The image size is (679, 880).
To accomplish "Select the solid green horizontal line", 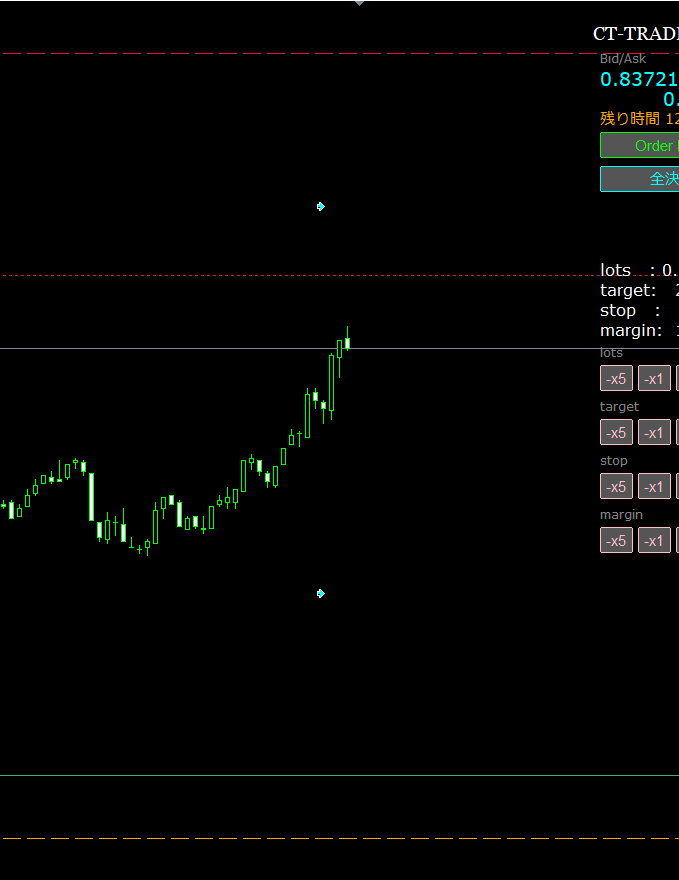I will pyautogui.click(x=340, y=776).
